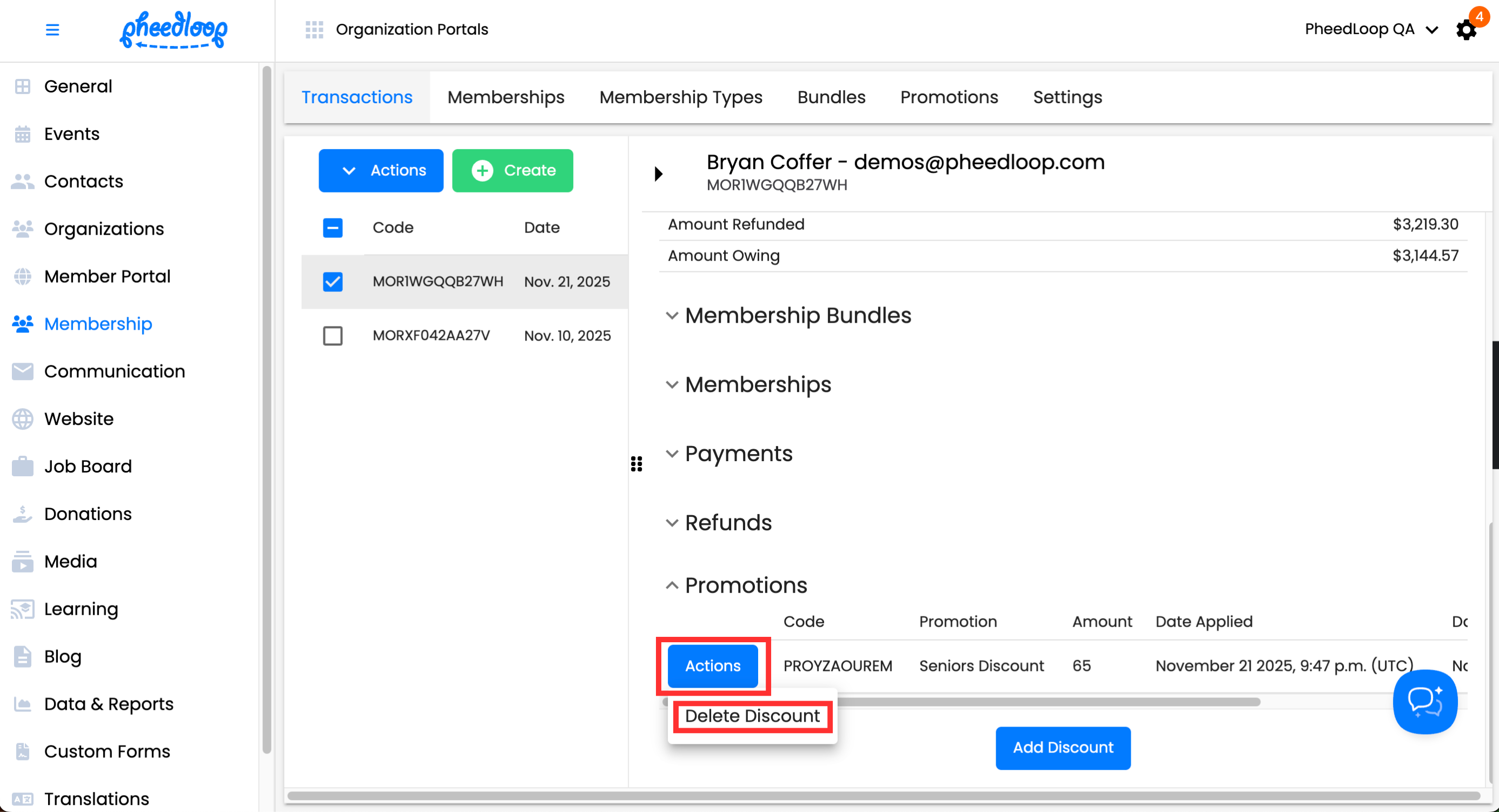Click the Communication envelope icon

(23, 371)
